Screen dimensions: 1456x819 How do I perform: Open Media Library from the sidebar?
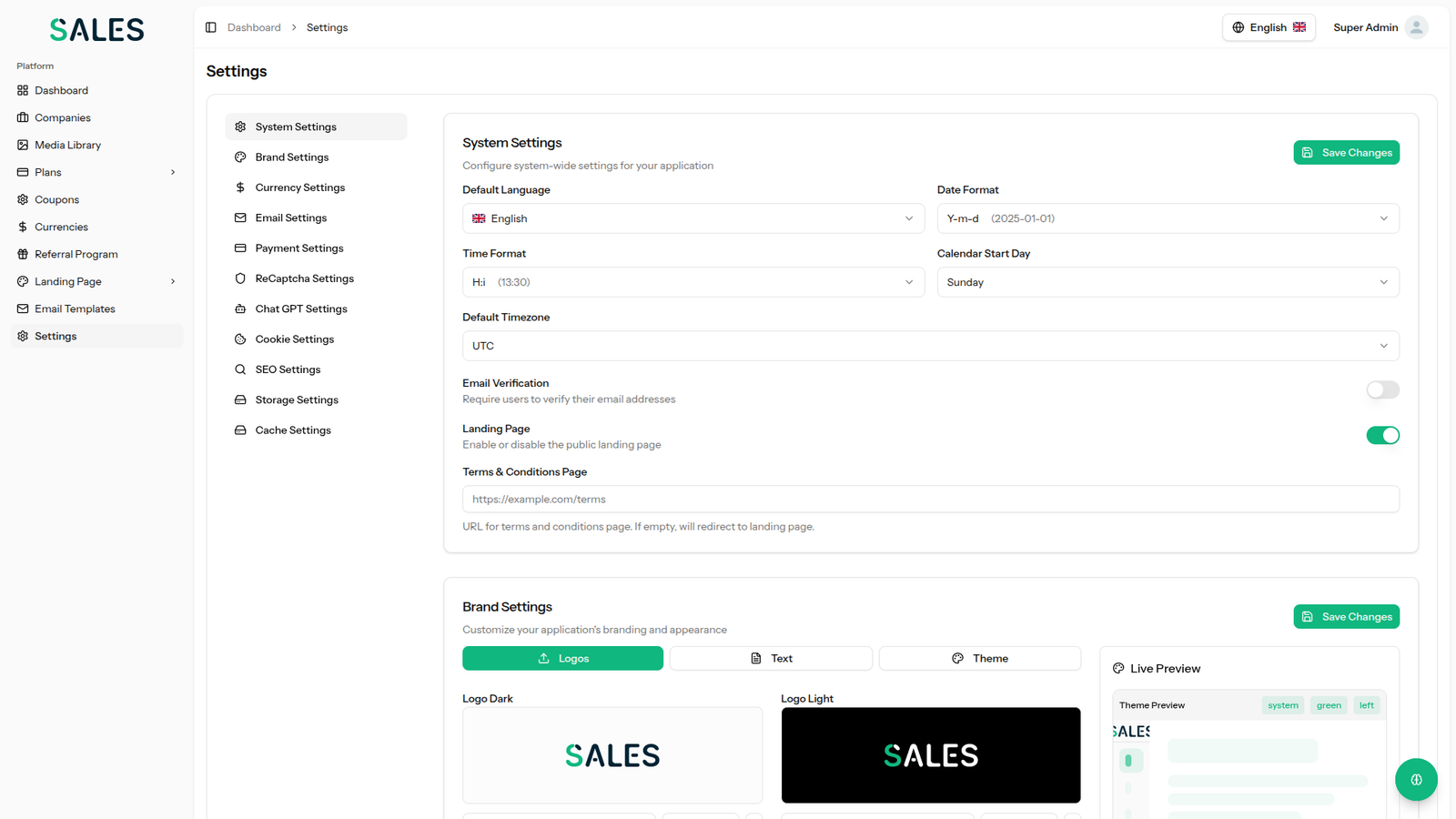(x=67, y=145)
